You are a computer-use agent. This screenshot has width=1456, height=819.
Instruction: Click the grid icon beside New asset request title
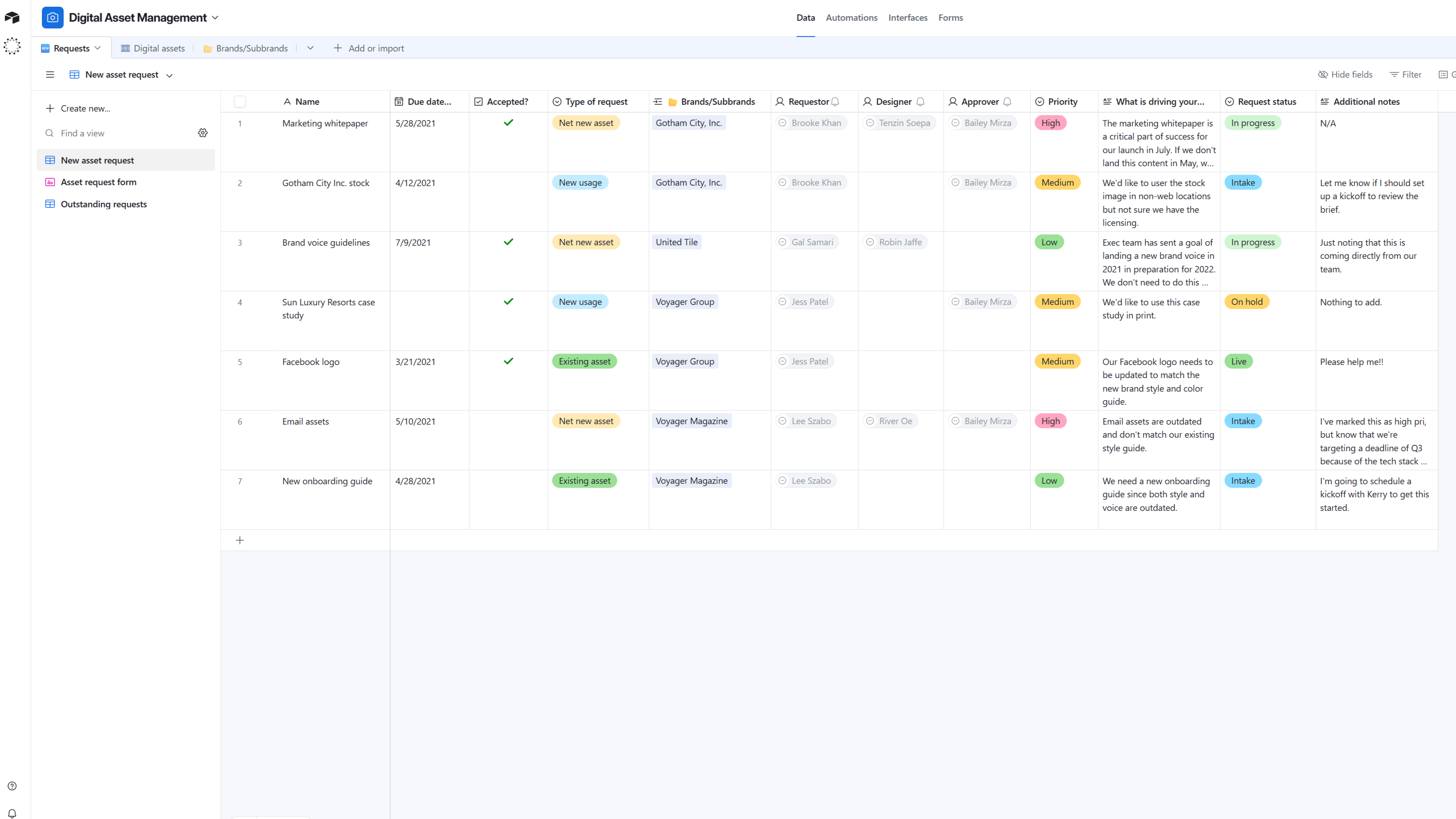click(x=74, y=75)
